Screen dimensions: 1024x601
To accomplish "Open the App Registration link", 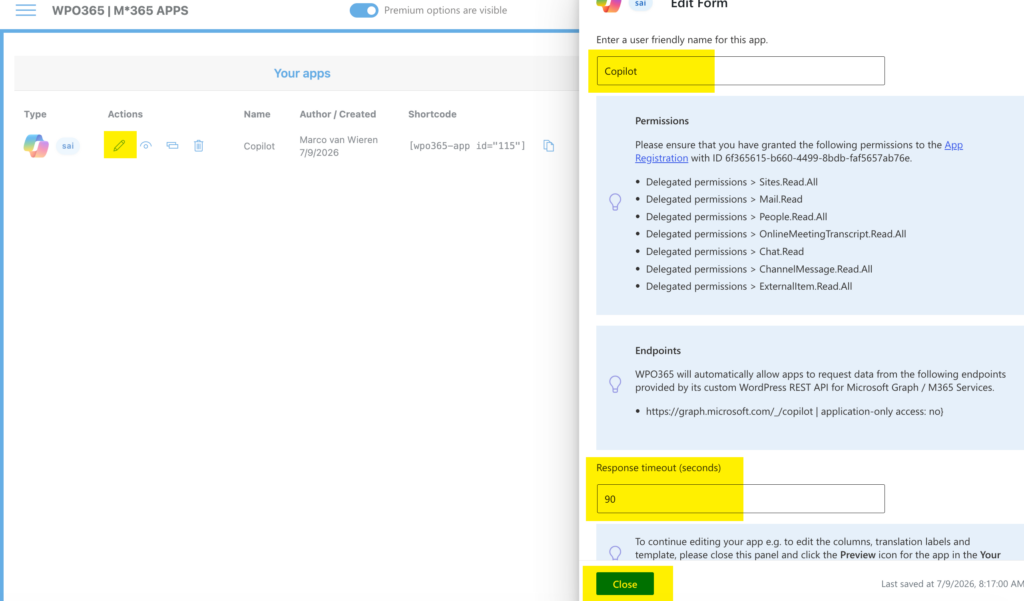I will [799, 152].
